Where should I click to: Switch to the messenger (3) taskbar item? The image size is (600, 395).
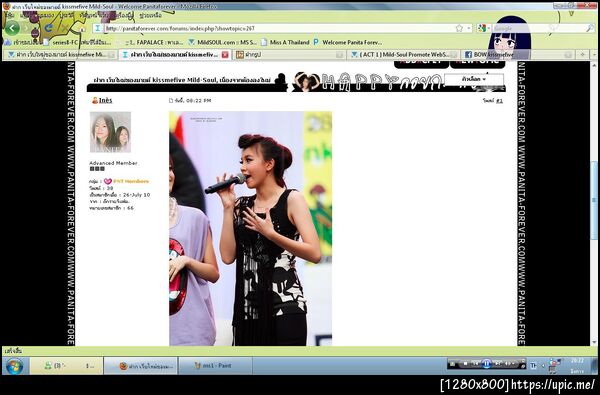[66, 366]
